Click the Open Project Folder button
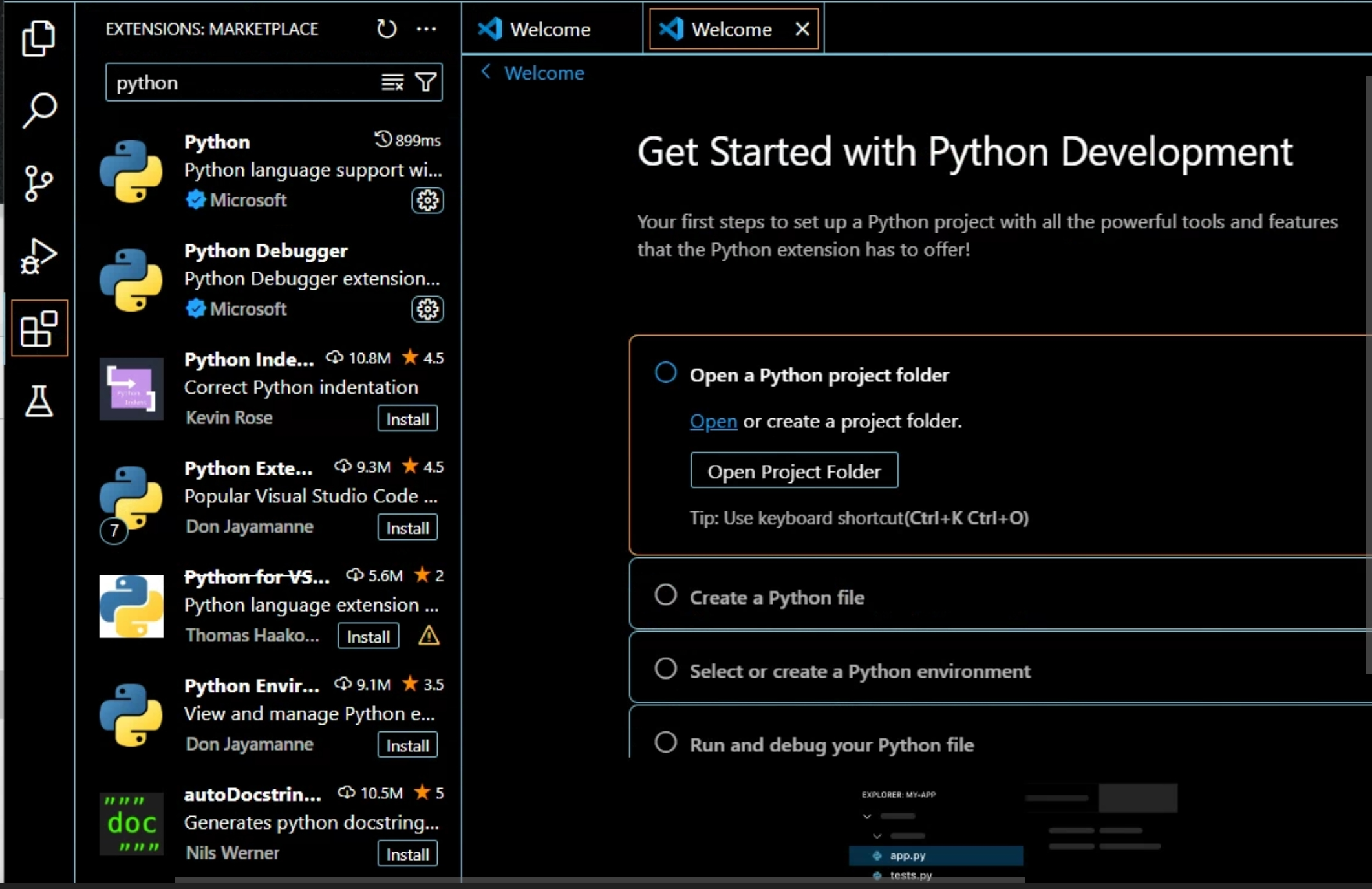 coord(793,471)
